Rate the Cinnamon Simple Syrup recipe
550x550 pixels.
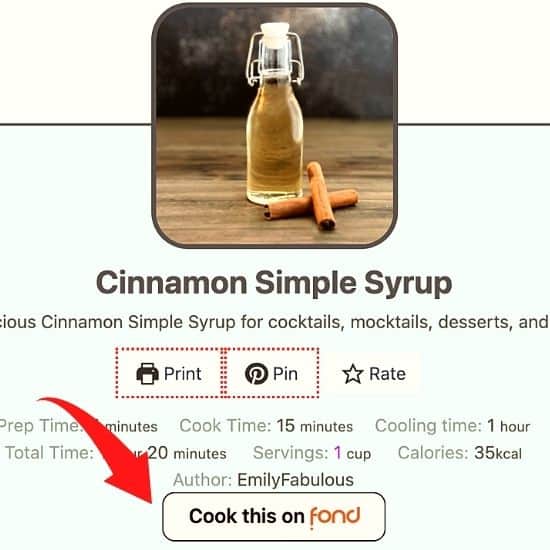click(x=374, y=374)
